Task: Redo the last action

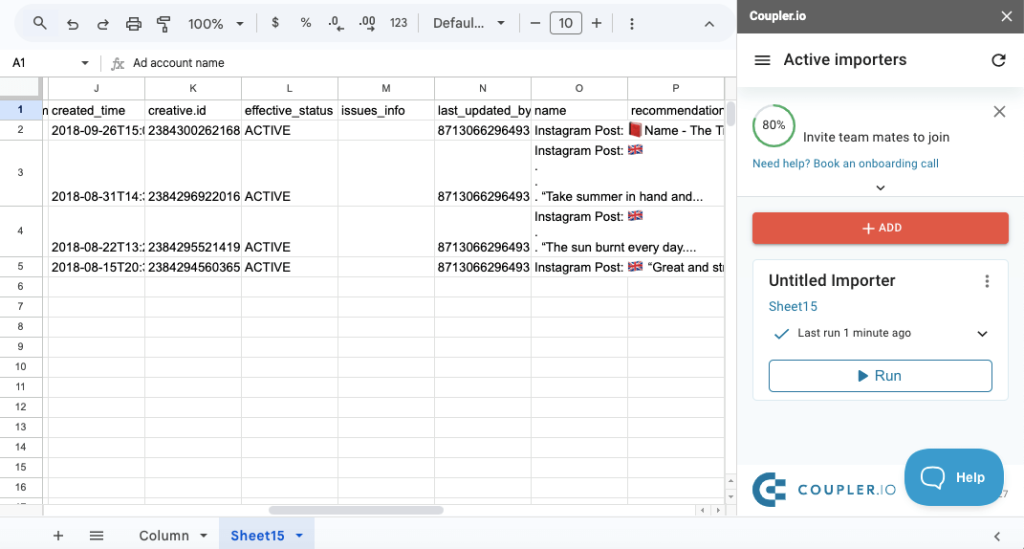Action: (103, 24)
